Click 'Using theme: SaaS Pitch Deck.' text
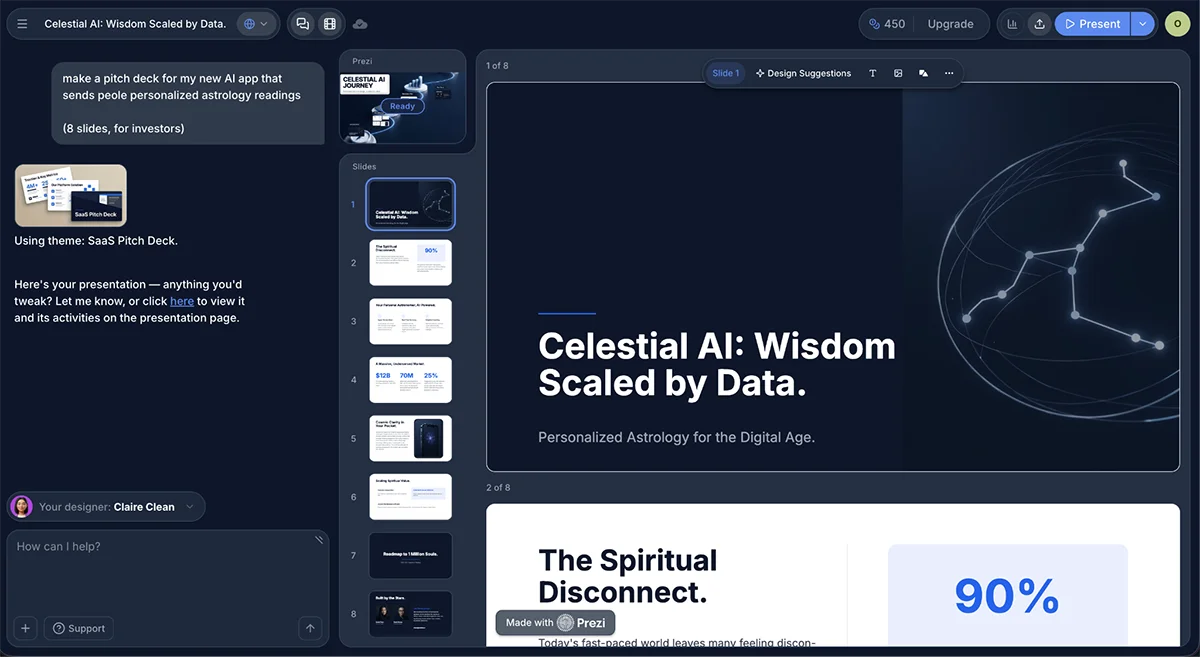 (96, 241)
